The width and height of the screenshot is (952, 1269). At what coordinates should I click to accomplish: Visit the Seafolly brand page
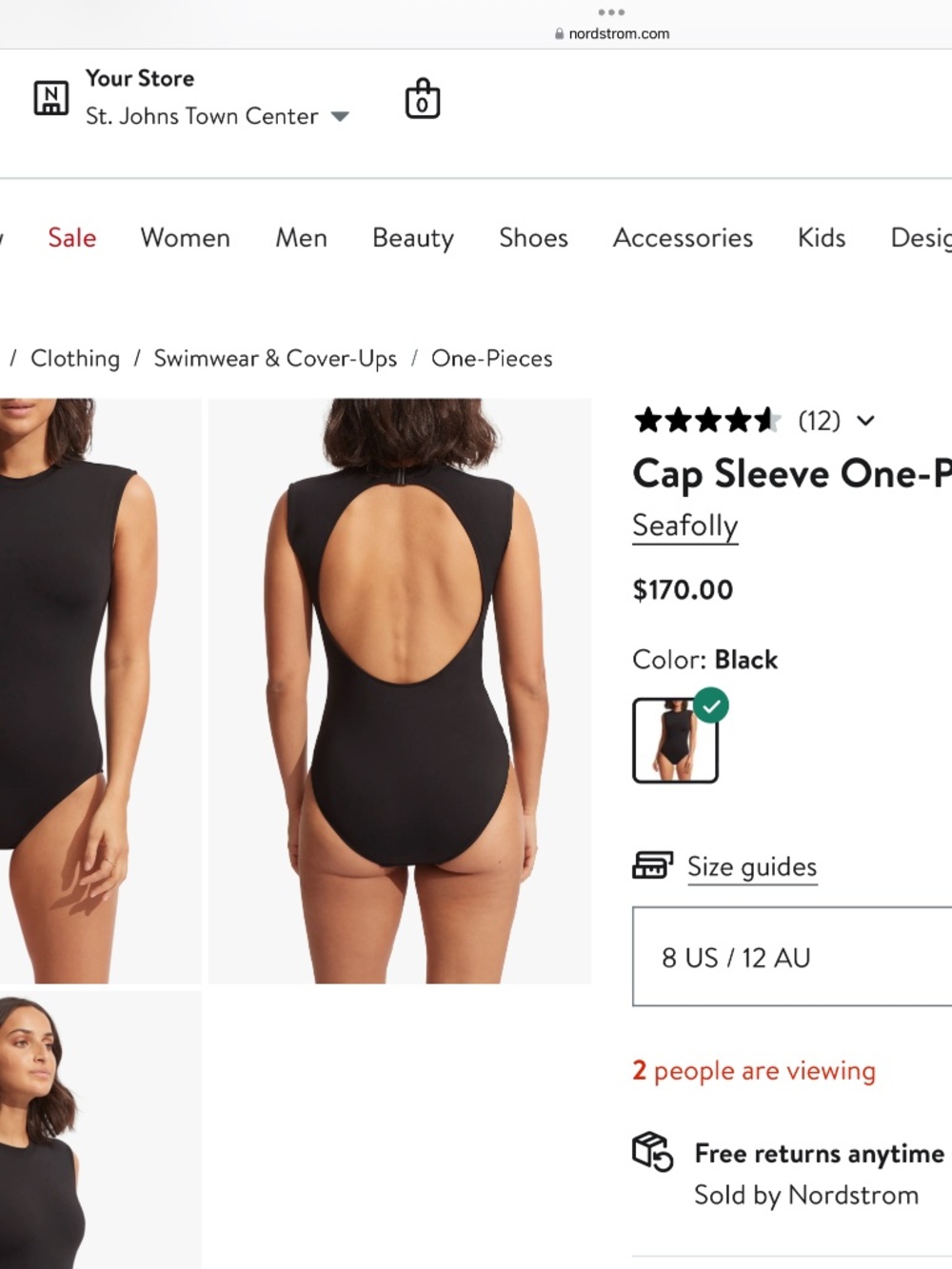click(x=684, y=525)
